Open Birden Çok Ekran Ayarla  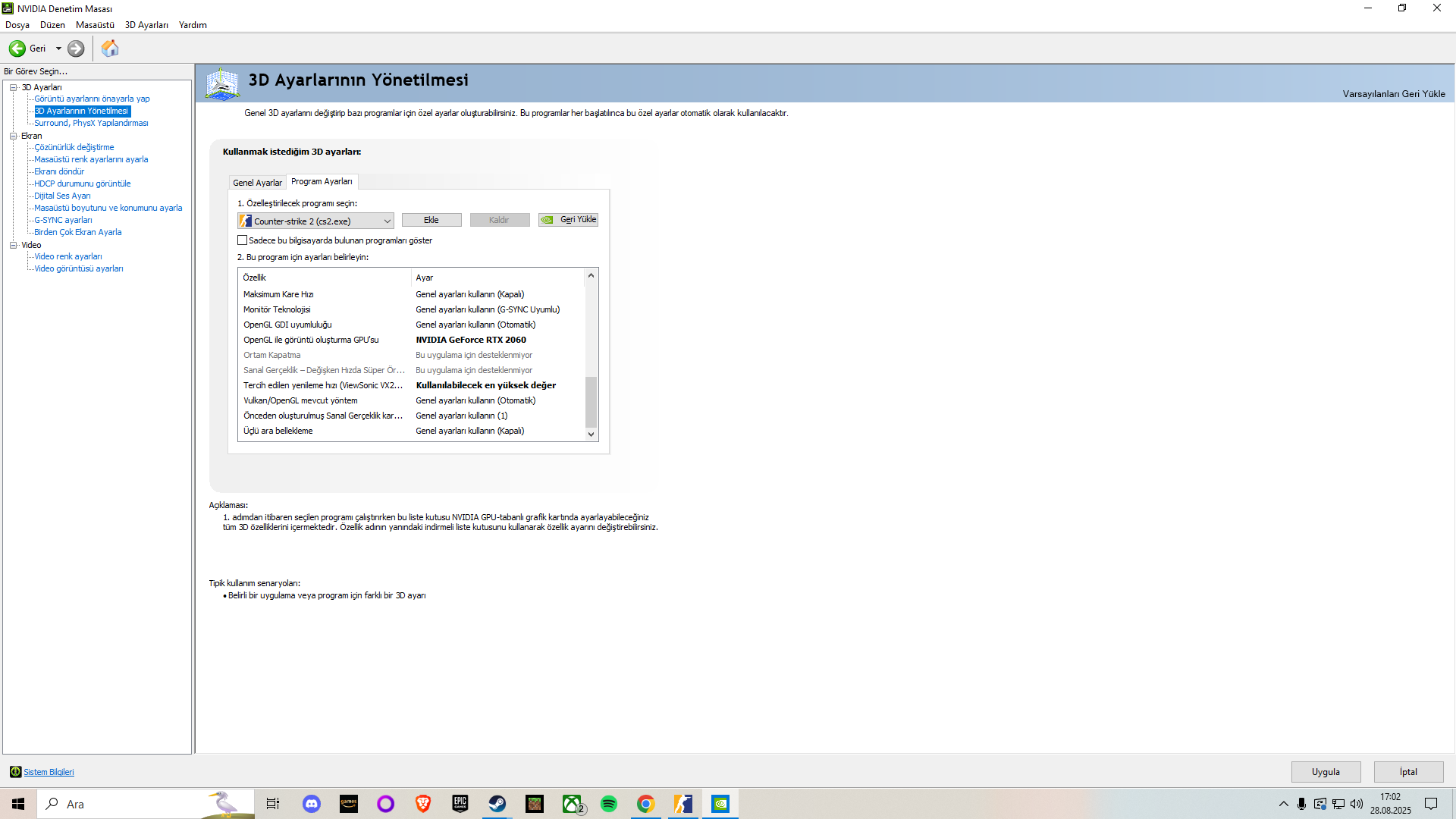pos(78,232)
